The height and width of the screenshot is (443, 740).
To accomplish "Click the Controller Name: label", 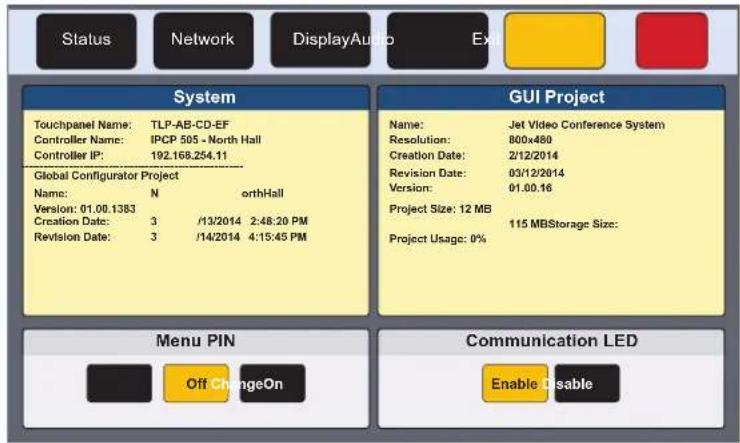I will [79, 140].
